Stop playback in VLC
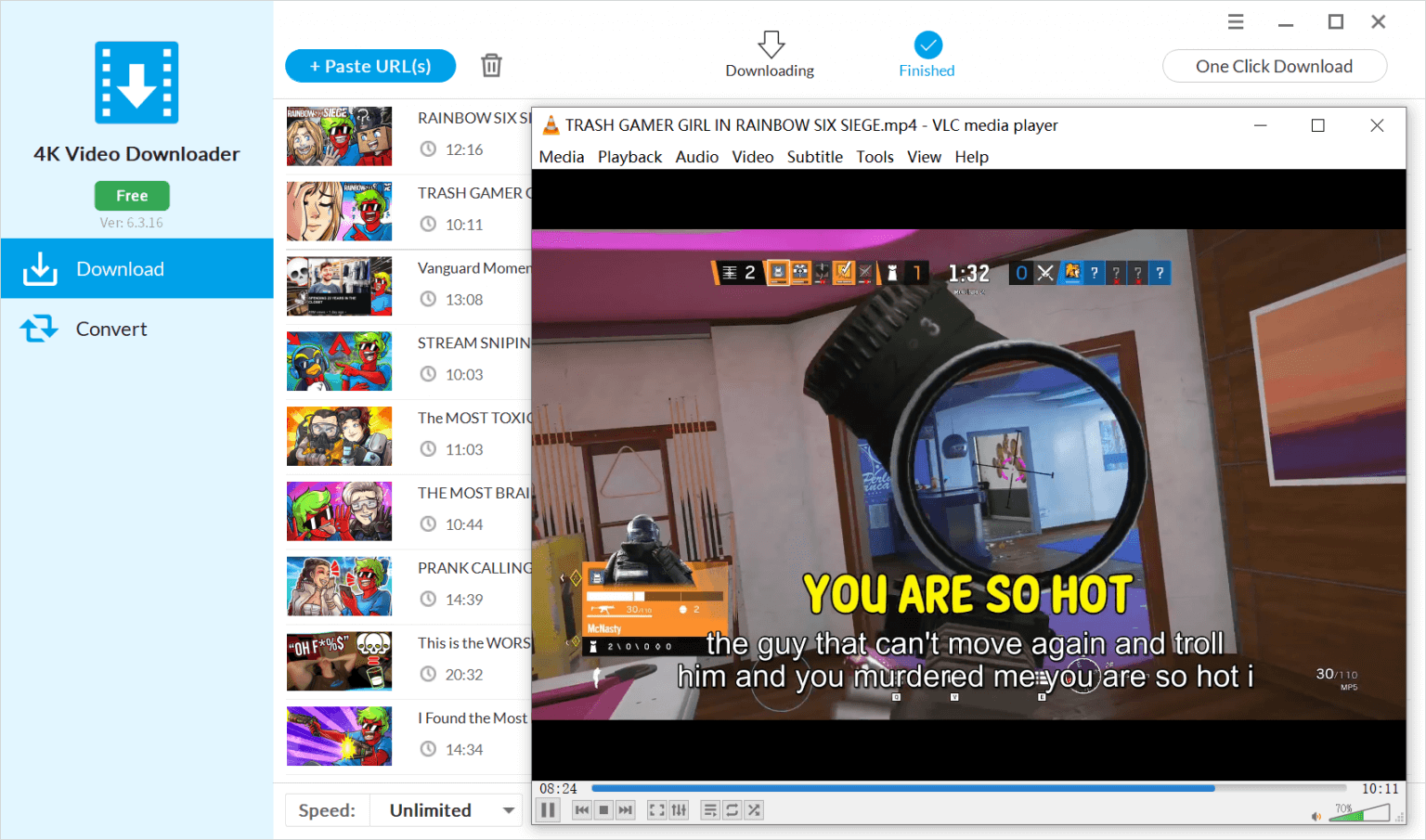Image resolution: width=1426 pixels, height=840 pixels. click(x=603, y=809)
